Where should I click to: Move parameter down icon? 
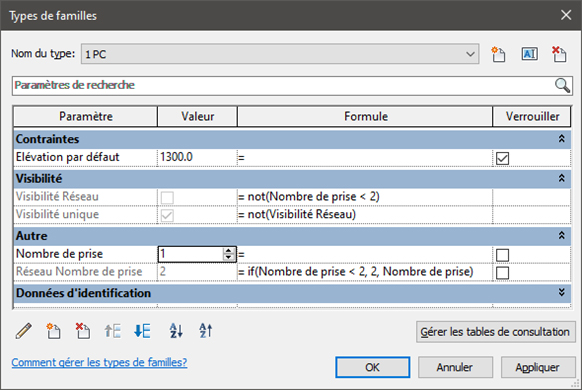pos(142,331)
